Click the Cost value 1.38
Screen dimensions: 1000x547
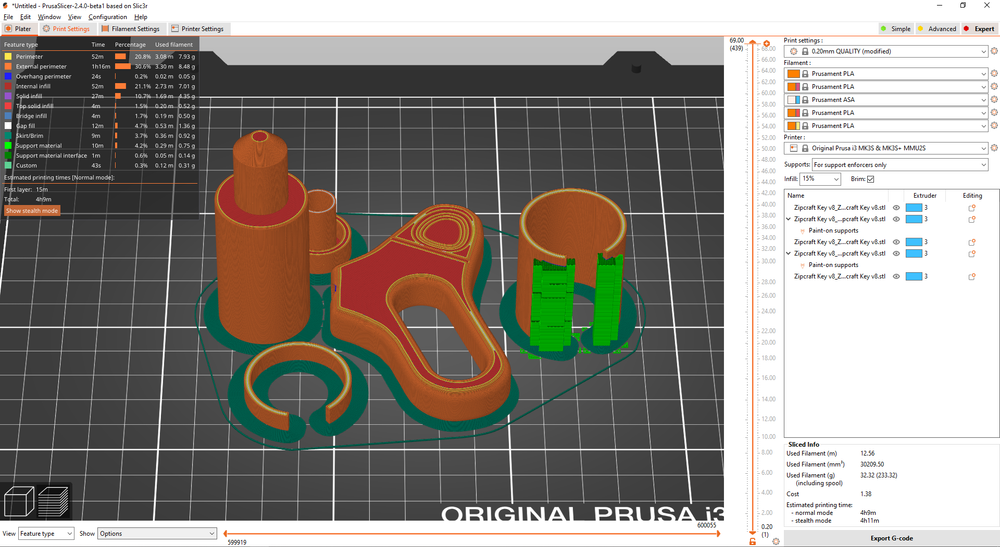click(x=865, y=494)
